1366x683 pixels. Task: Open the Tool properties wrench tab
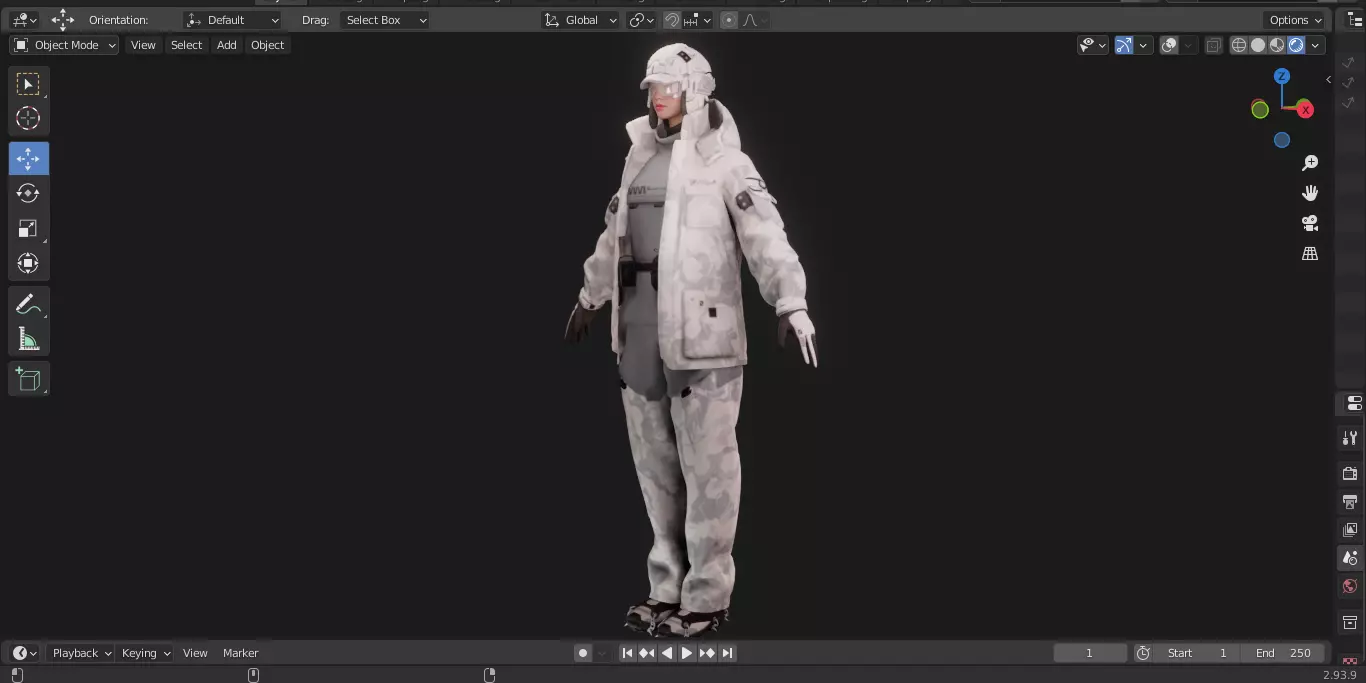point(1350,438)
